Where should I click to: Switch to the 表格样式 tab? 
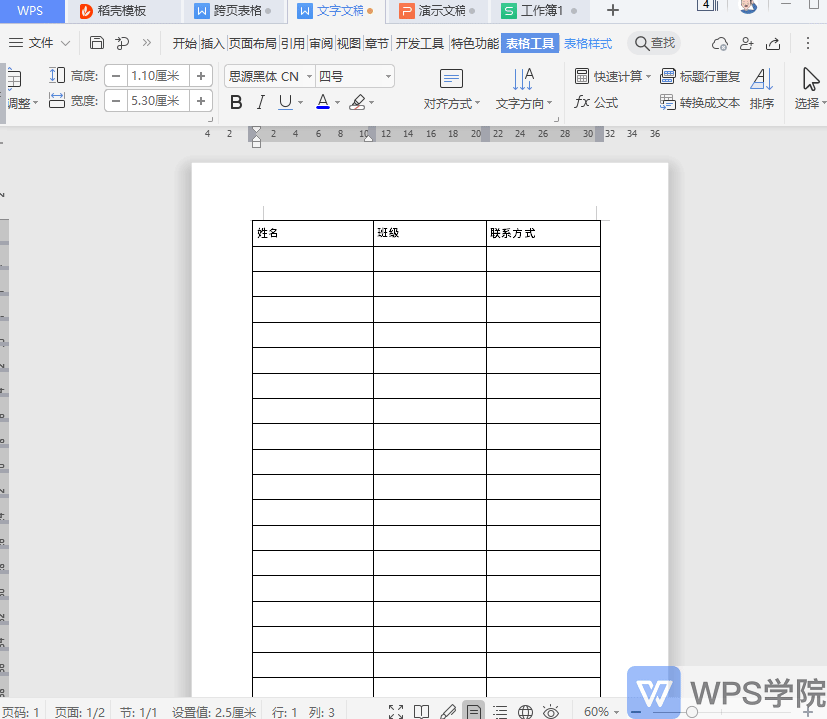tap(588, 43)
